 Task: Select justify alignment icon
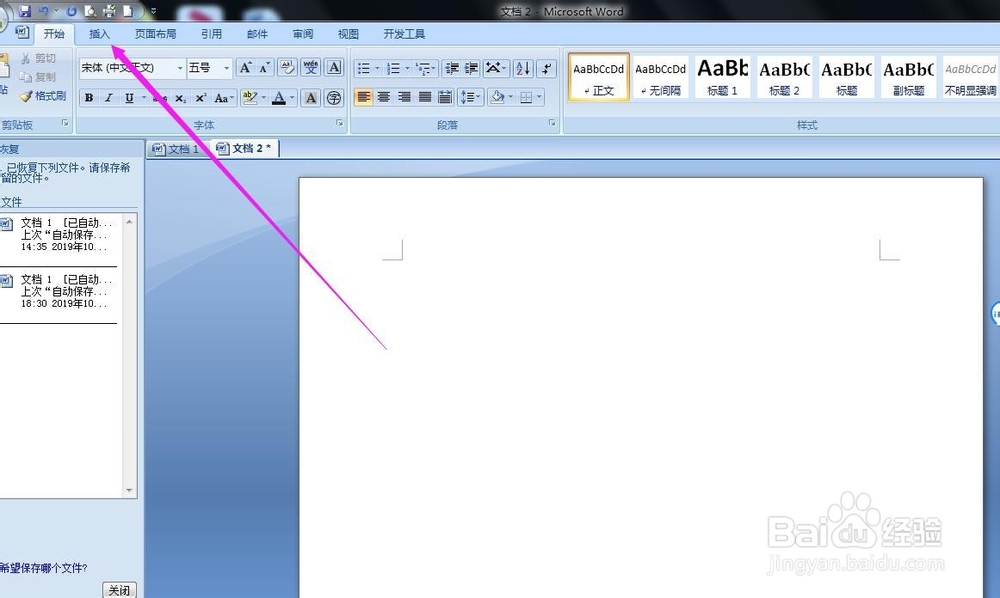point(425,97)
